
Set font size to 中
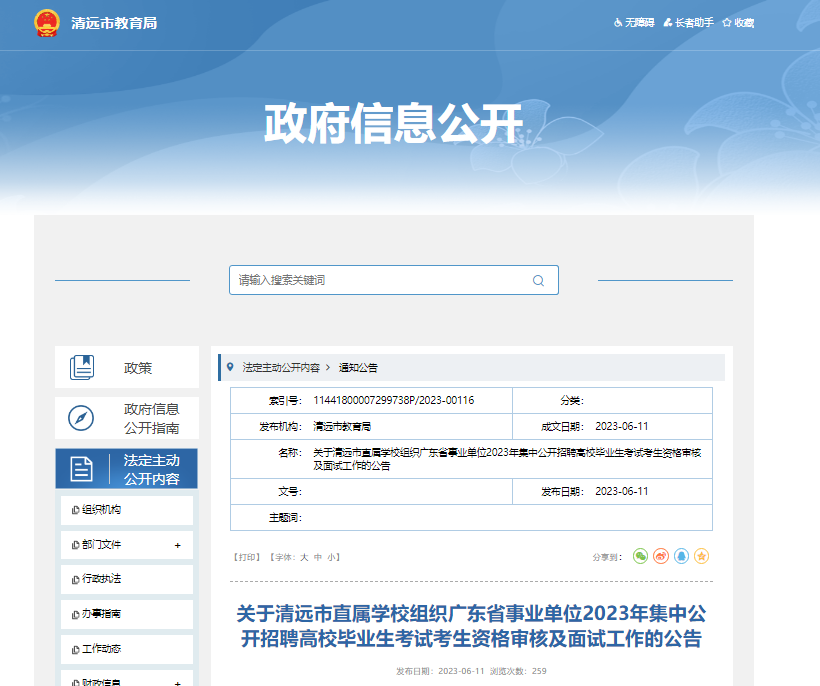click(x=318, y=557)
